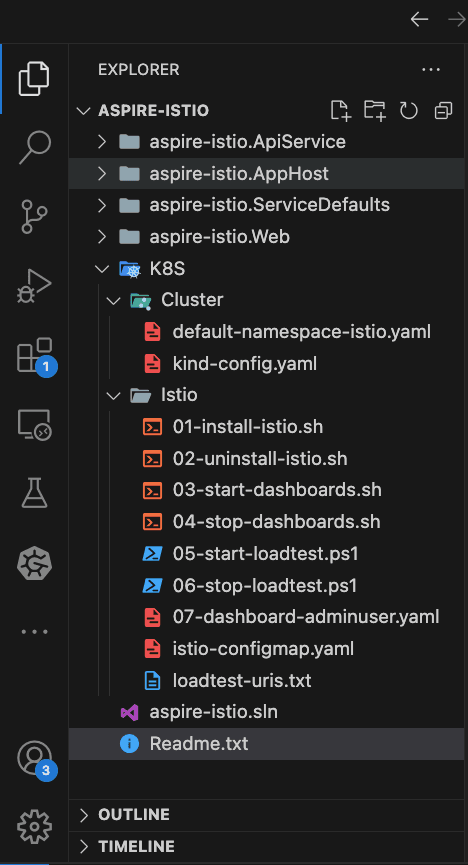Open the Manage gear menu
This screenshot has width=468, height=865.
pos(34,826)
